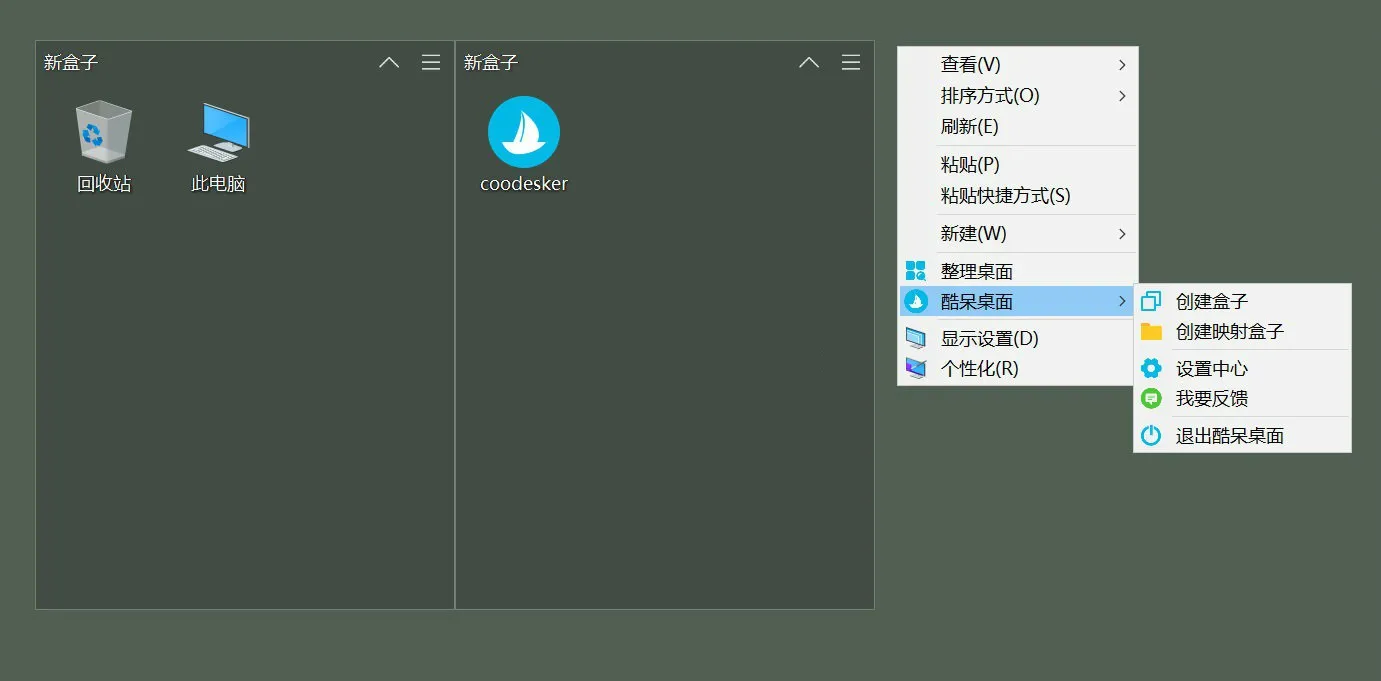Screen dimensions: 1381x681
Task: Select 刷新(E) from the context menu
Action: (965, 126)
